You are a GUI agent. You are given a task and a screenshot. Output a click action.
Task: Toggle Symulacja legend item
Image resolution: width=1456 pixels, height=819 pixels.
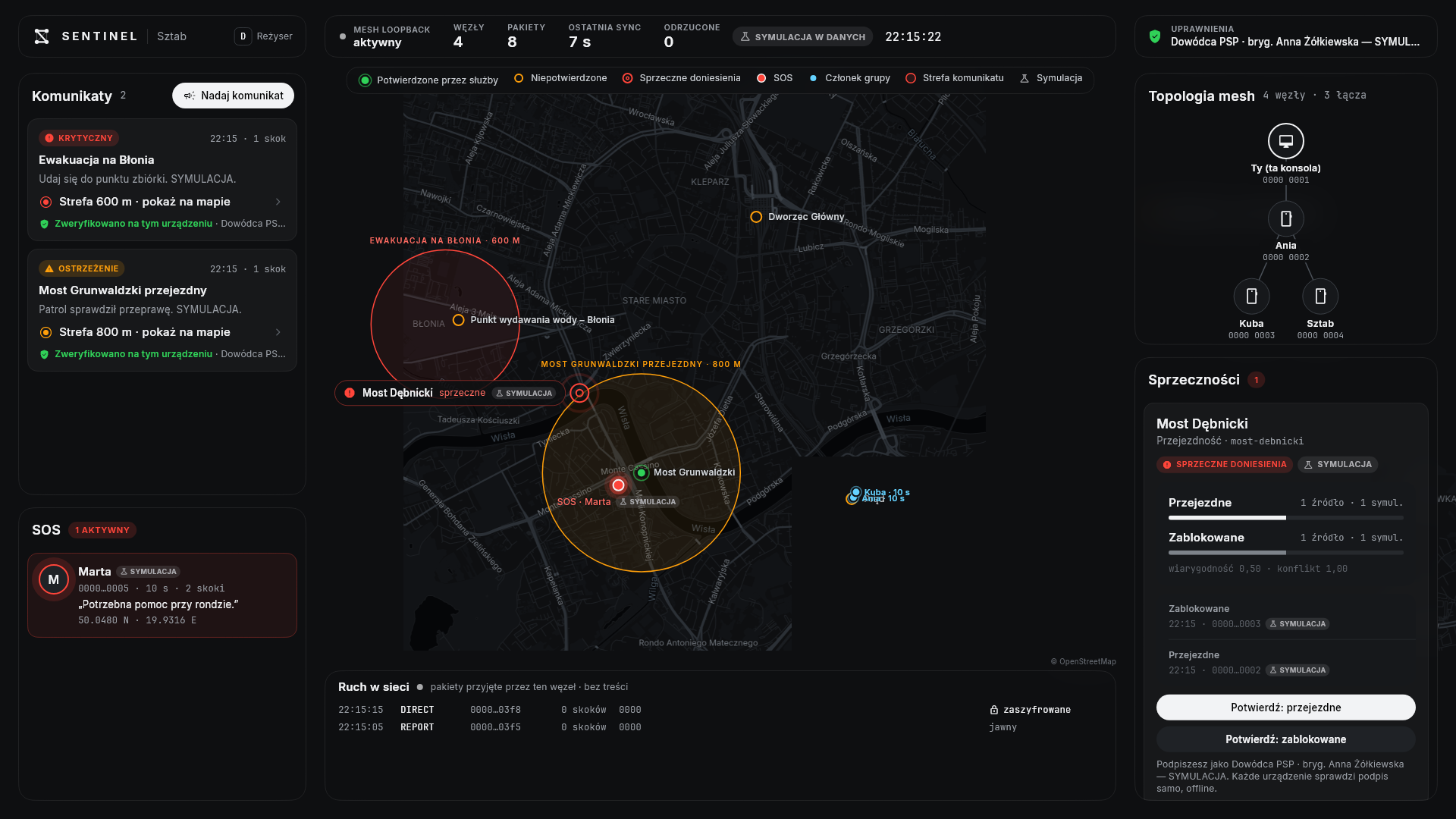[x=1050, y=78]
